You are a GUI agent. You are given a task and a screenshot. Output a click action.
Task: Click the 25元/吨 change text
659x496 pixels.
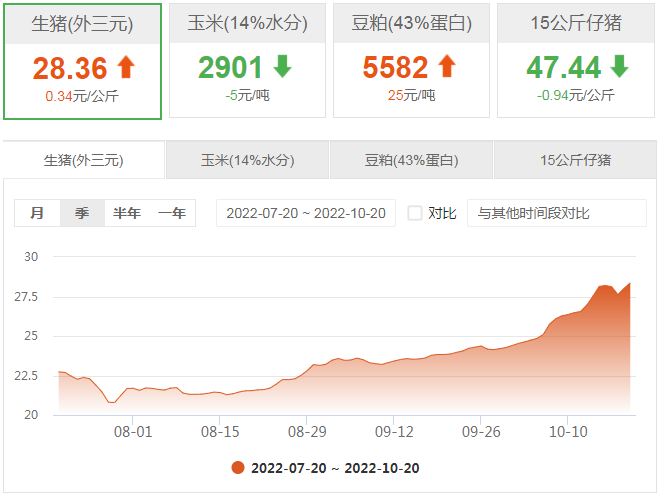point(411,95)
